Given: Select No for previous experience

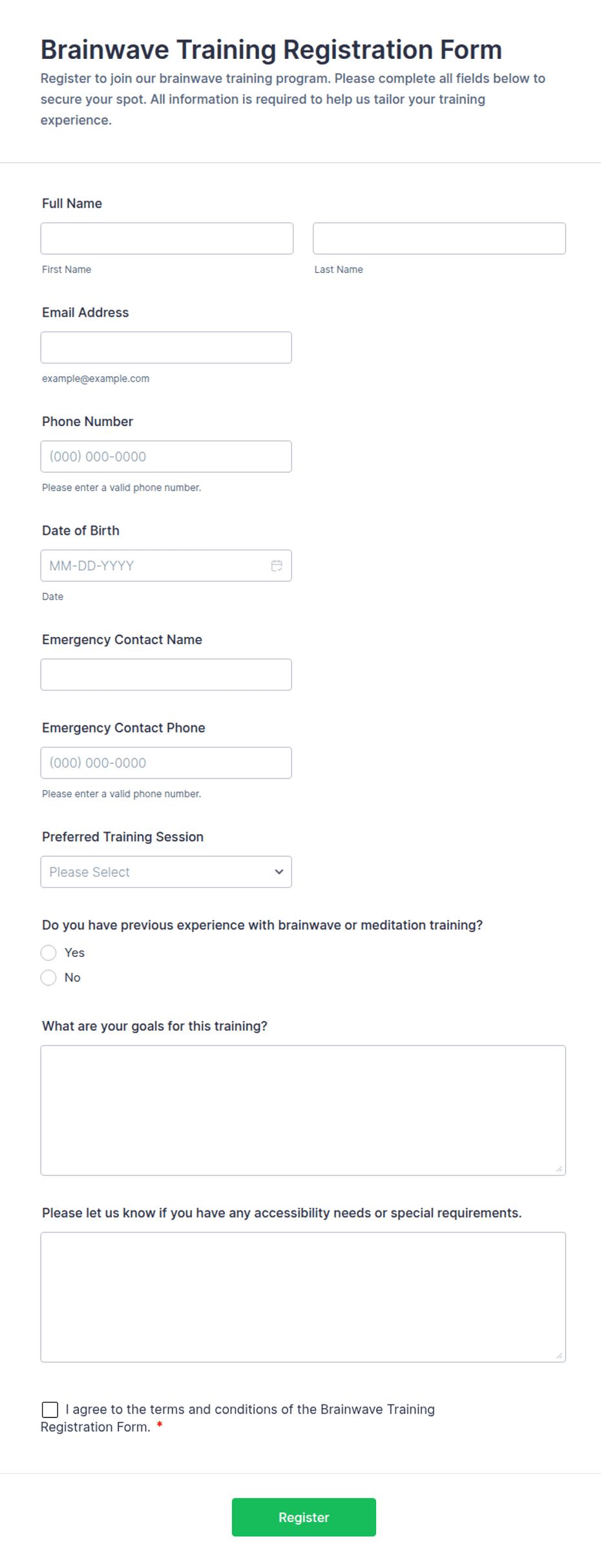Looking at the screenshot, I should (x=48, y=978).
